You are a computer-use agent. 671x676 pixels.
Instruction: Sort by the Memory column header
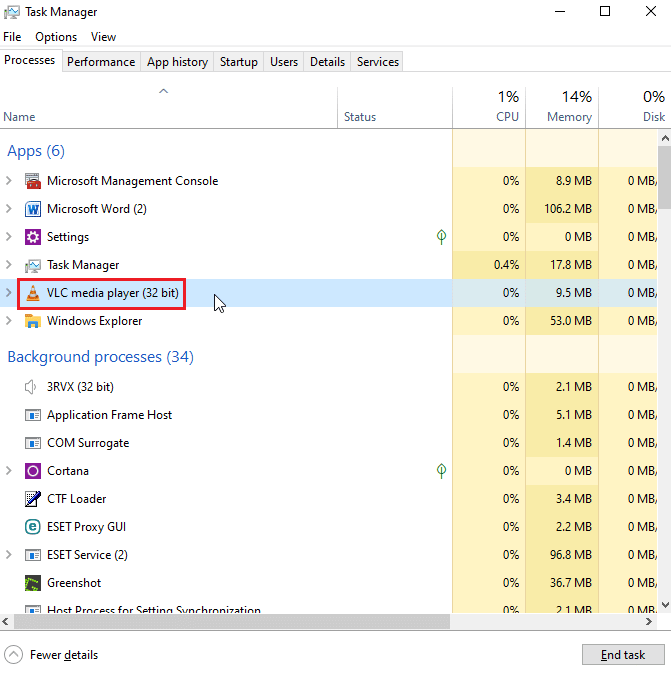coord(562,108)
